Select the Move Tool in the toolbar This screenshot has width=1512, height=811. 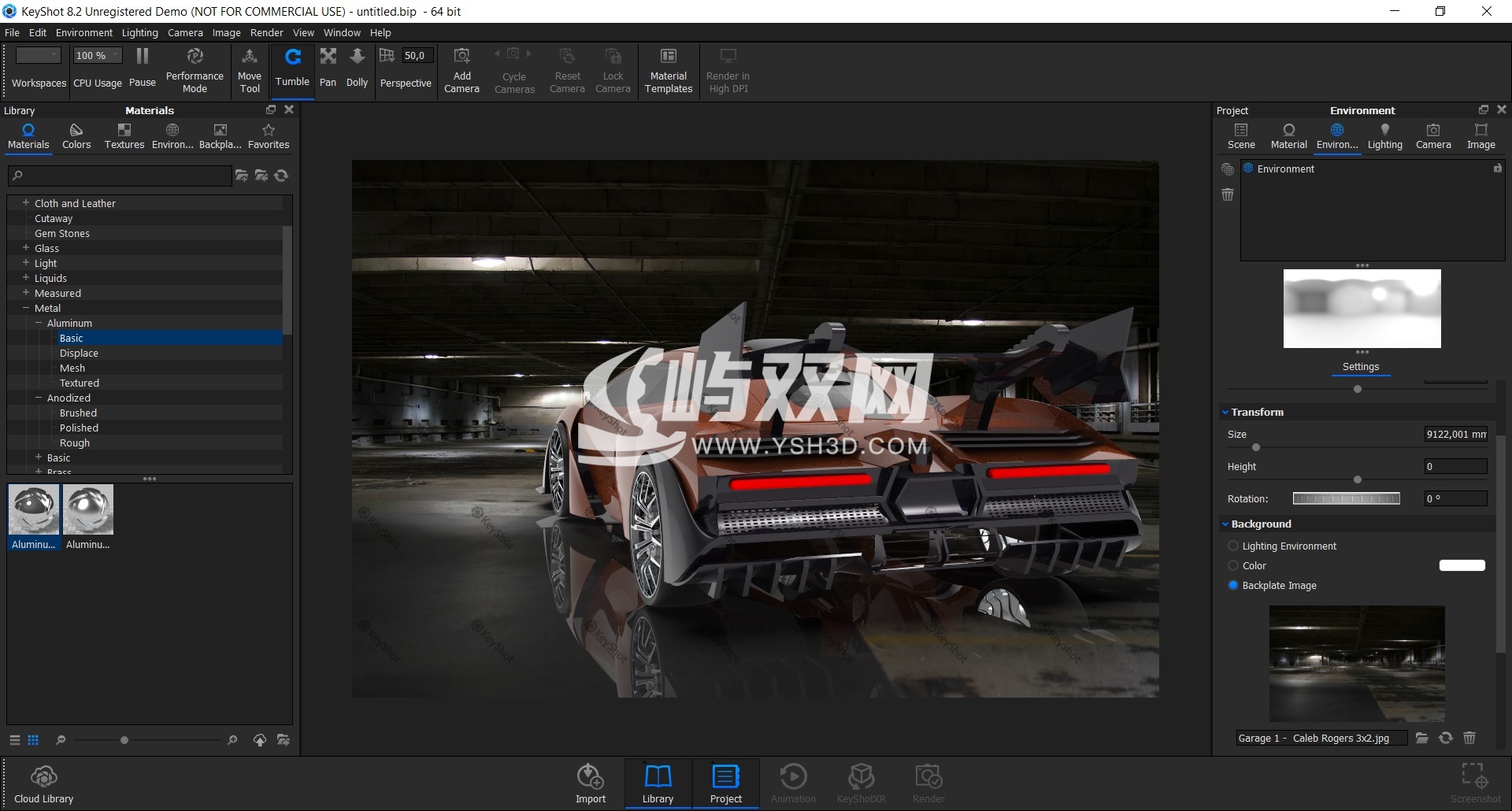pyautogui.click(x=250, y=70)
